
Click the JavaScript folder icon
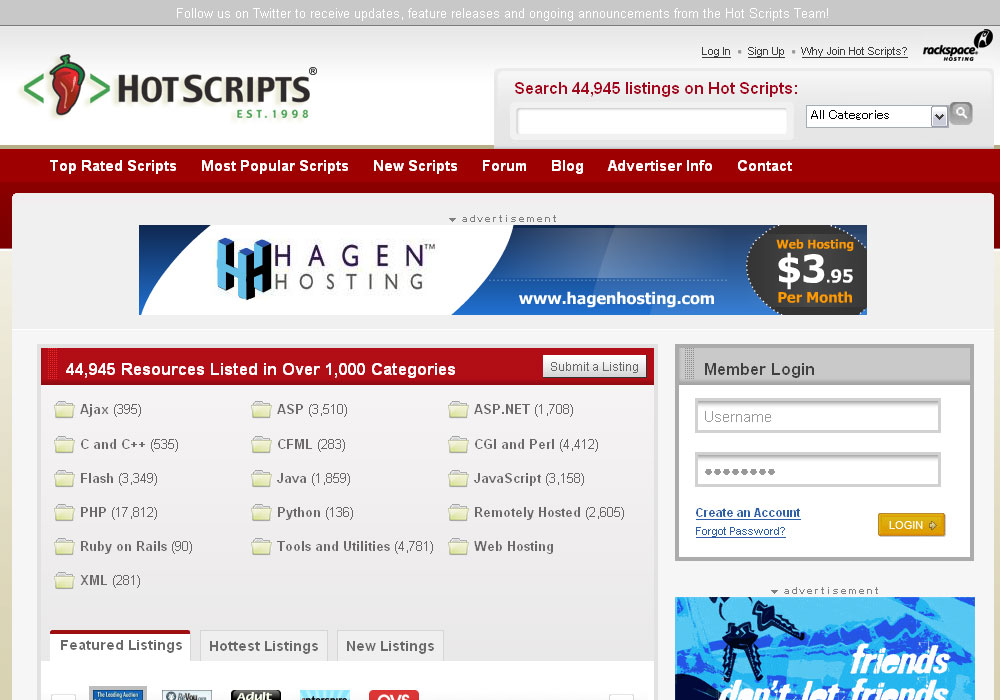point(458,479)
